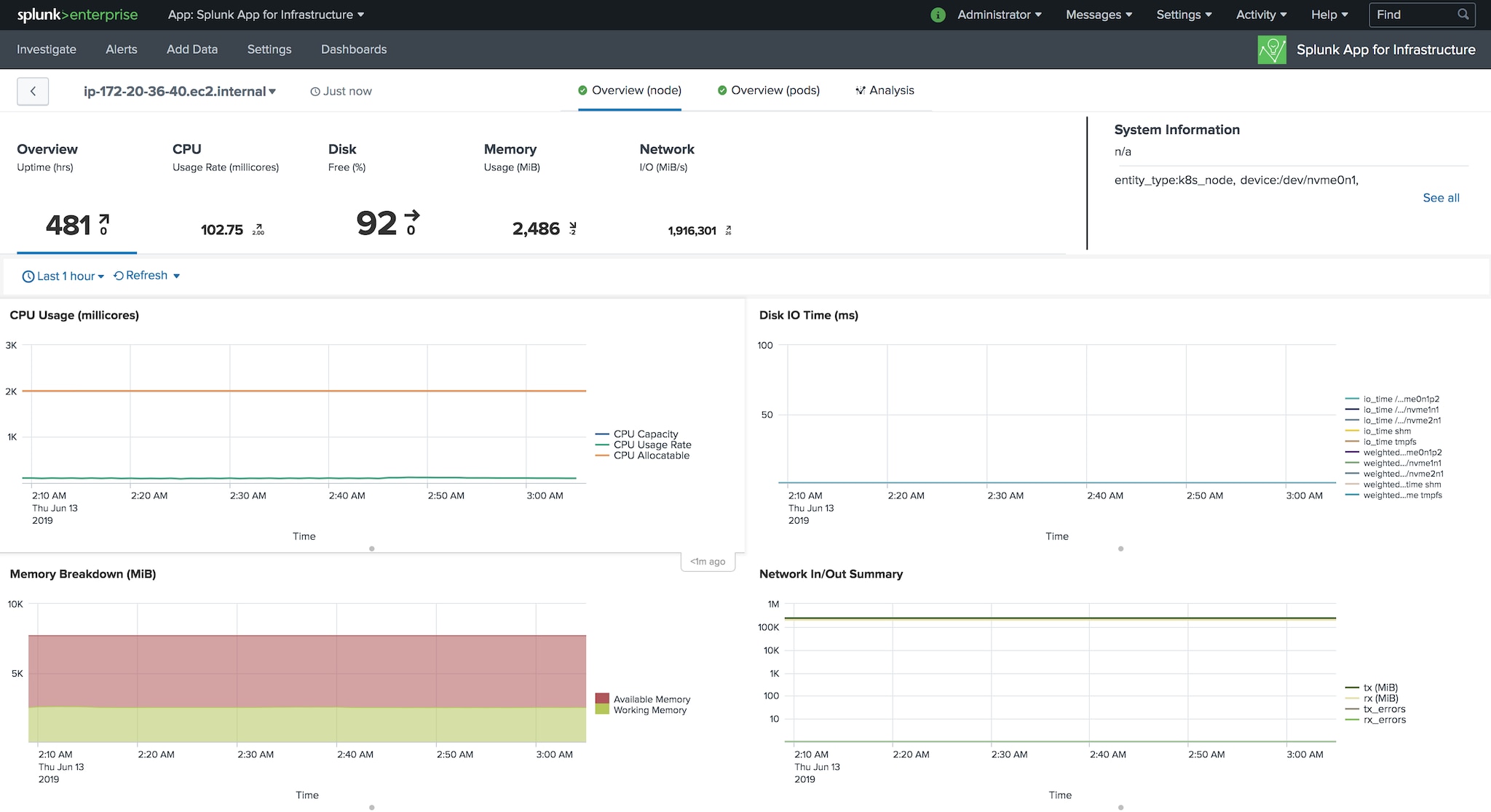The height and width of the screenshot is (812, 1491).
Task: Toggle CPU Allocatable legend entry
Action: pyautogui.click(x=642, y=455)
